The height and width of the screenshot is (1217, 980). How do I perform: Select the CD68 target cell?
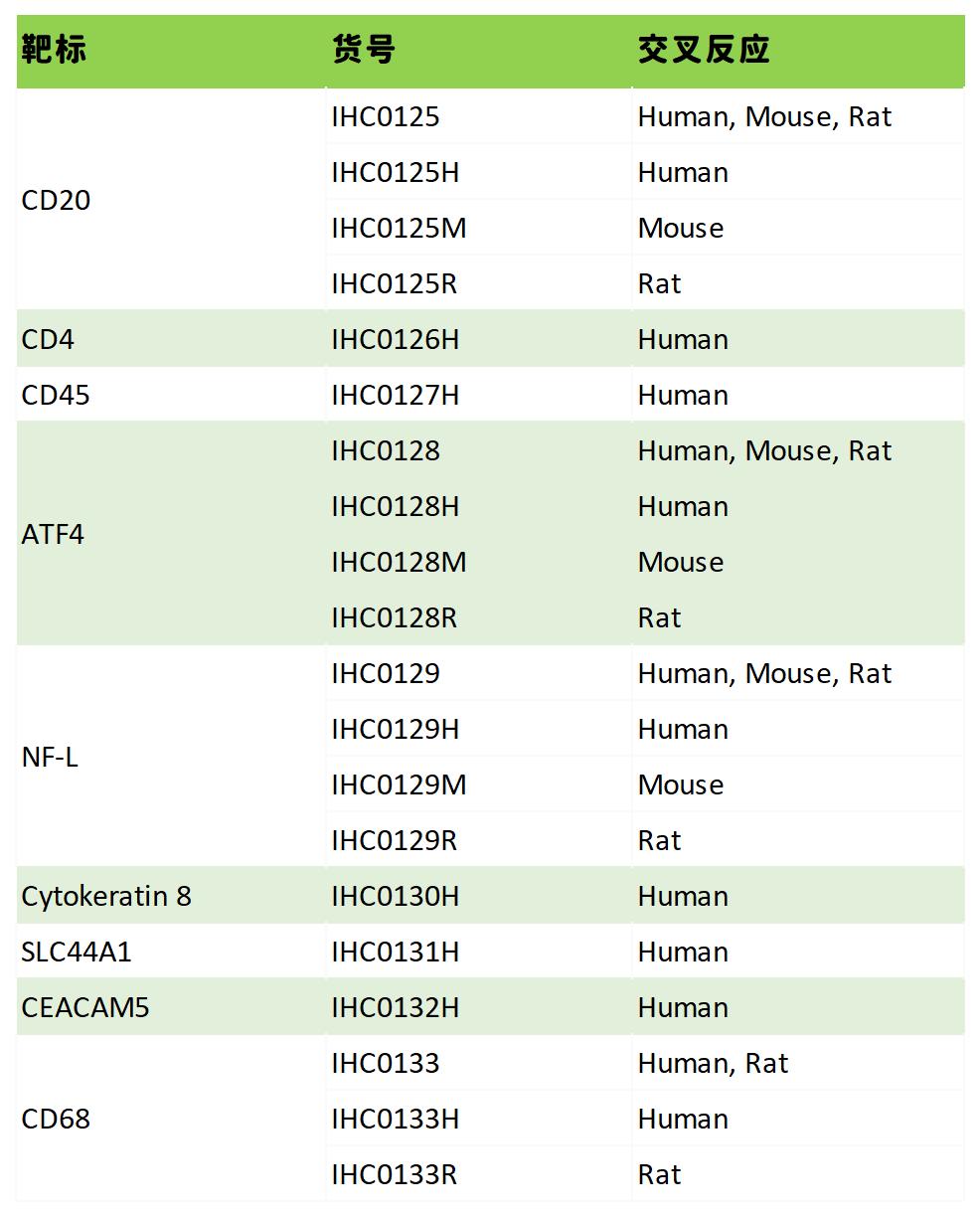[x=57, y=1120]
